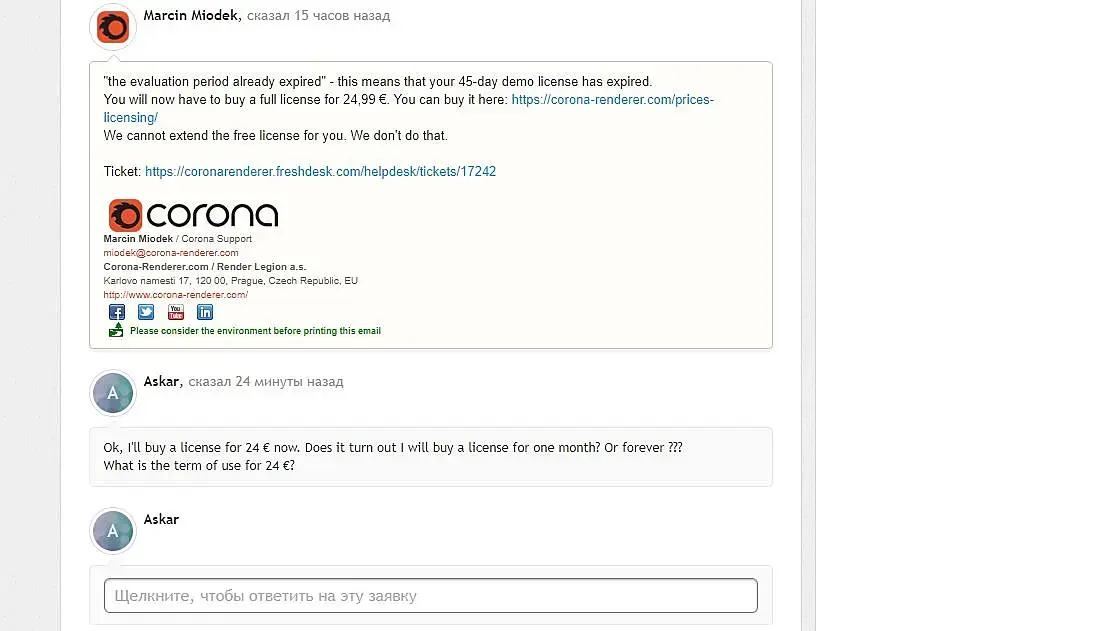Click the "15 часов назад" timestamp

click(x=342, y=15)
